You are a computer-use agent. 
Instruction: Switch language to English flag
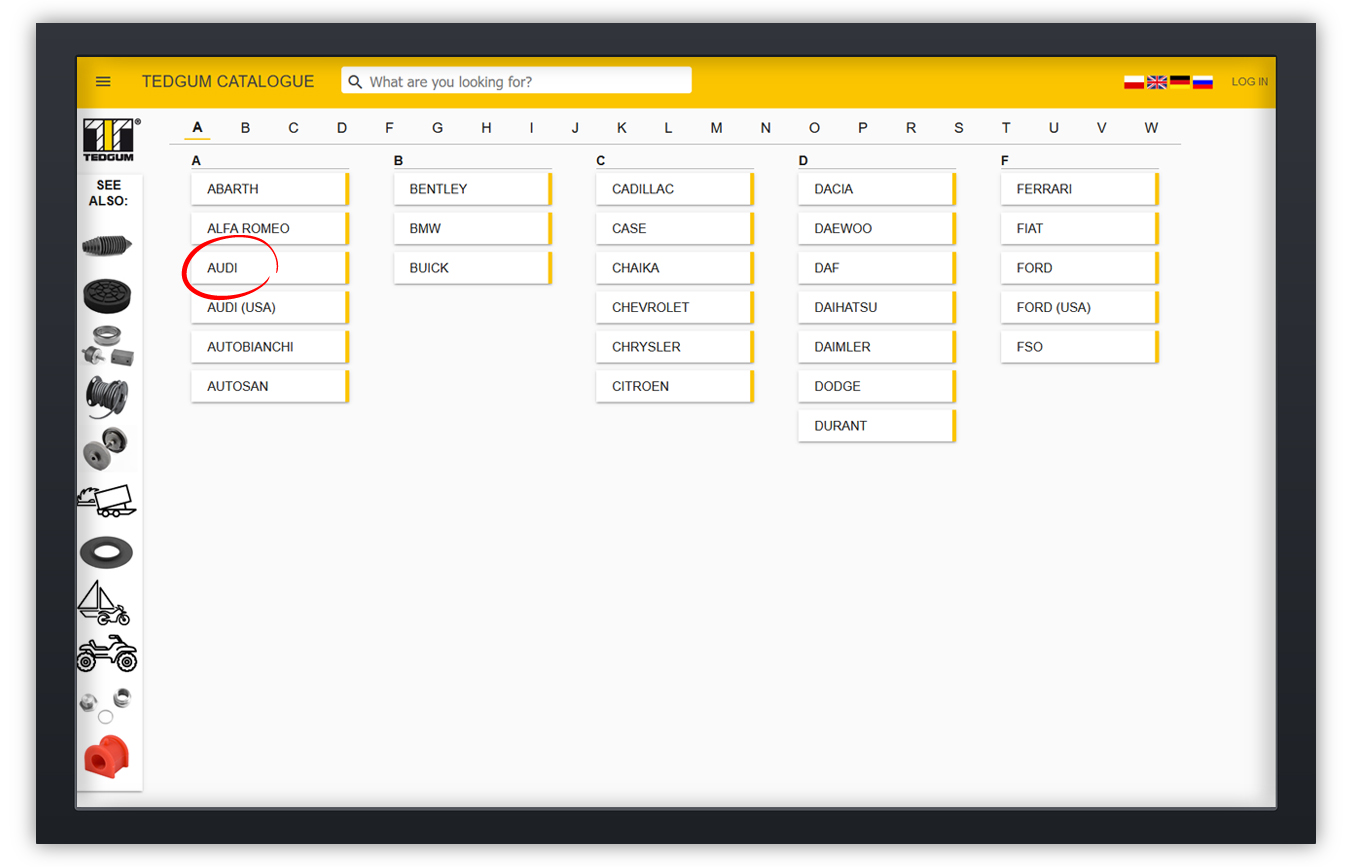[x=1157, y=82]
